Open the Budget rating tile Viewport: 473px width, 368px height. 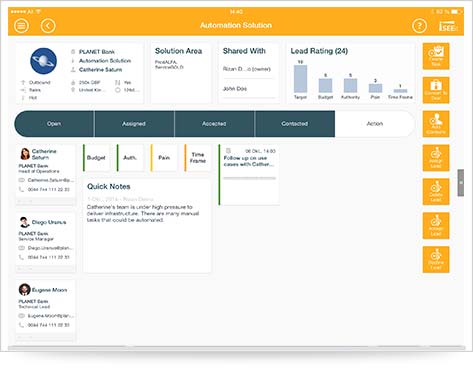(96, 158)
